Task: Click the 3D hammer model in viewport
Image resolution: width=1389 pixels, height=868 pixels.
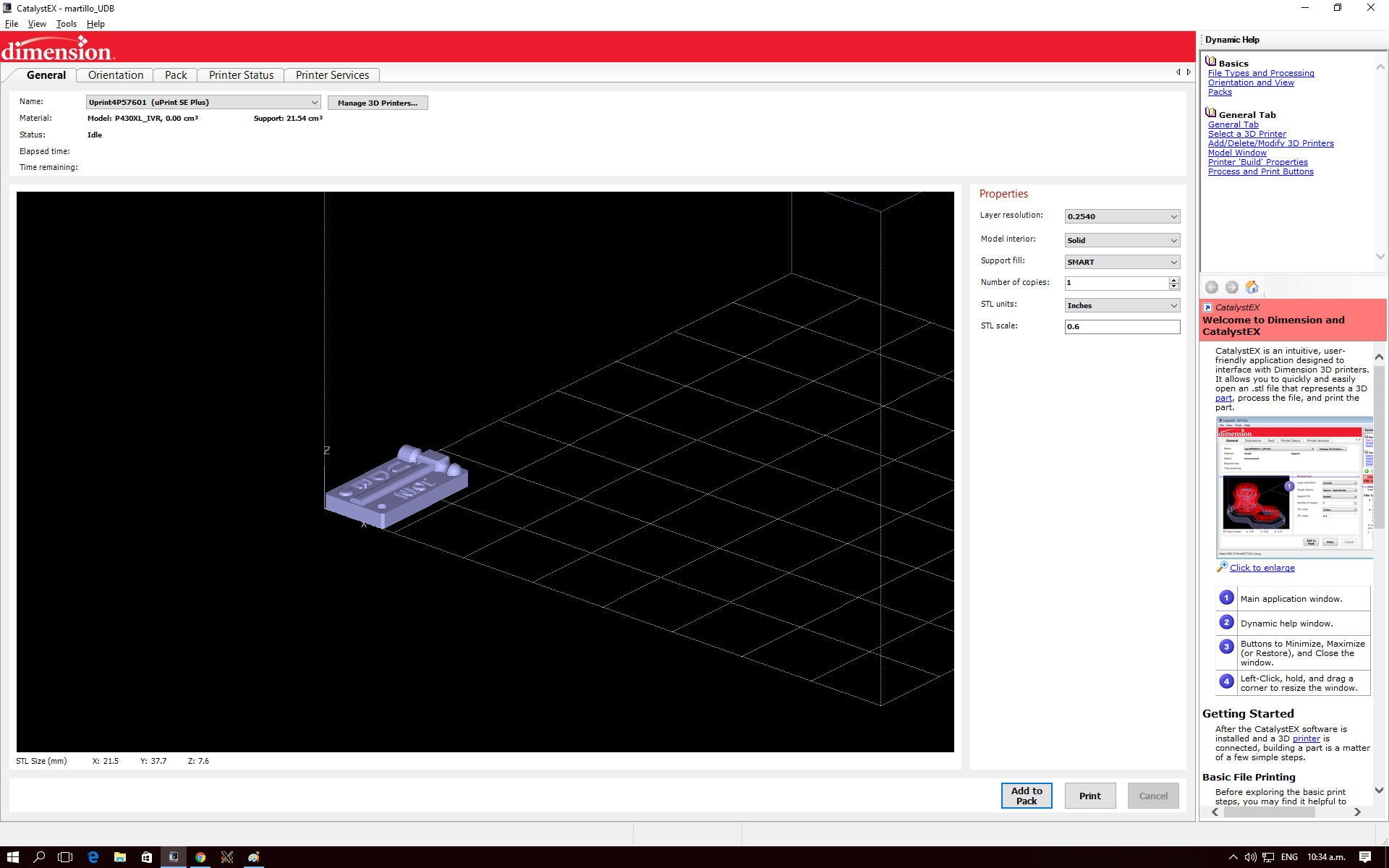Action: [396, 486]
